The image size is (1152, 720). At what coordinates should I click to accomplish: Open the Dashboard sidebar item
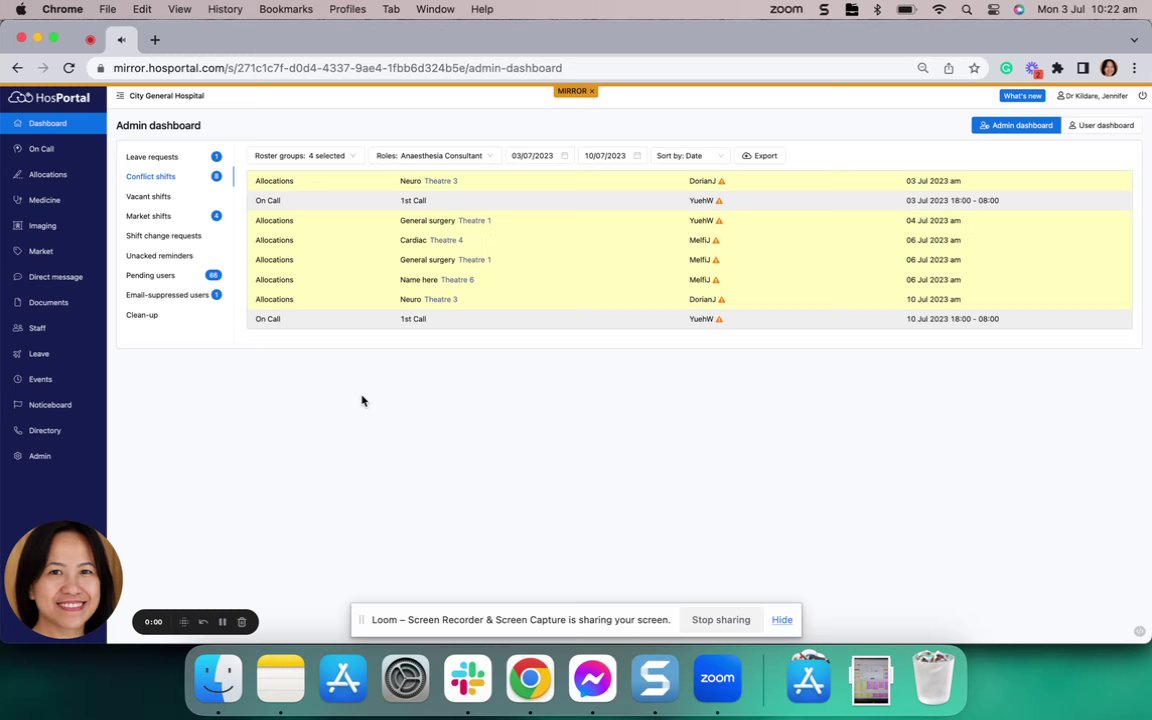(53, 123)
